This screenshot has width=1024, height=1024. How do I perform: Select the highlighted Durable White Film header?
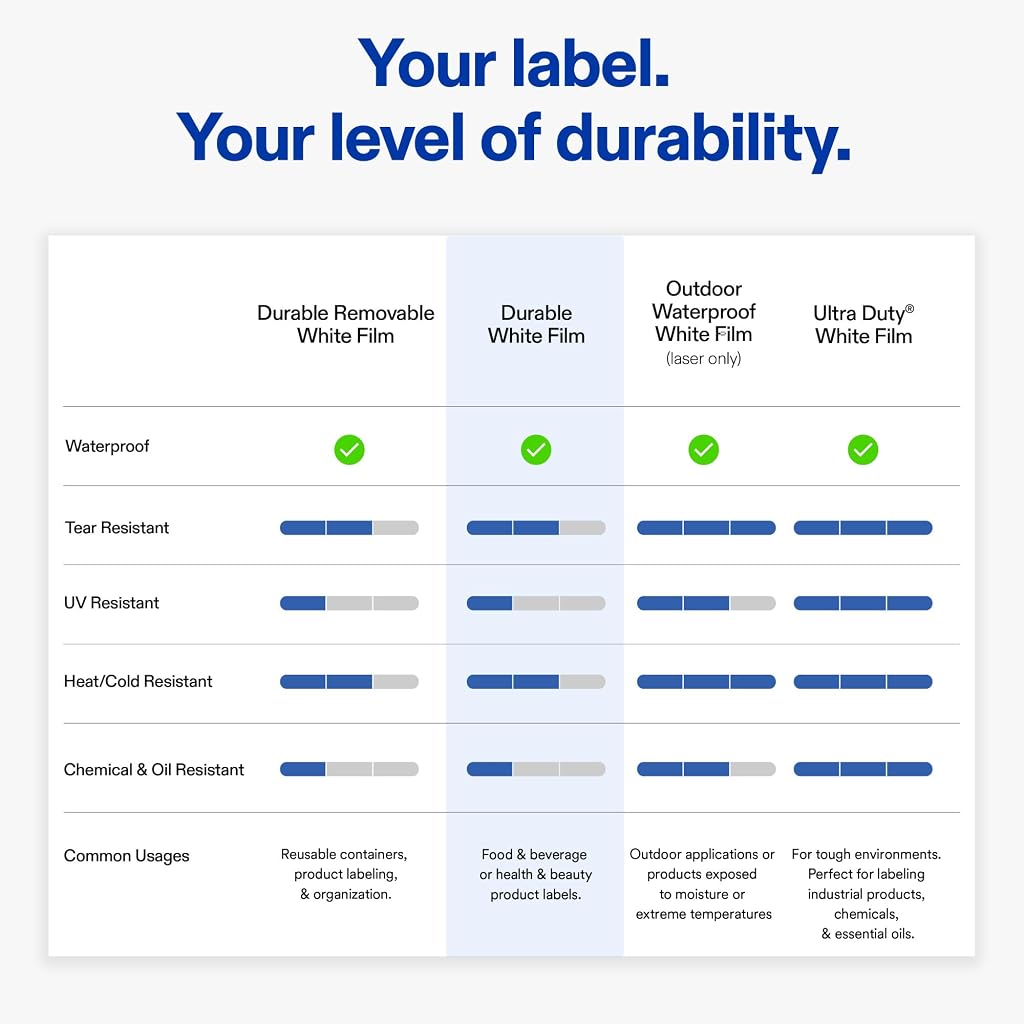tap(536, 324)
